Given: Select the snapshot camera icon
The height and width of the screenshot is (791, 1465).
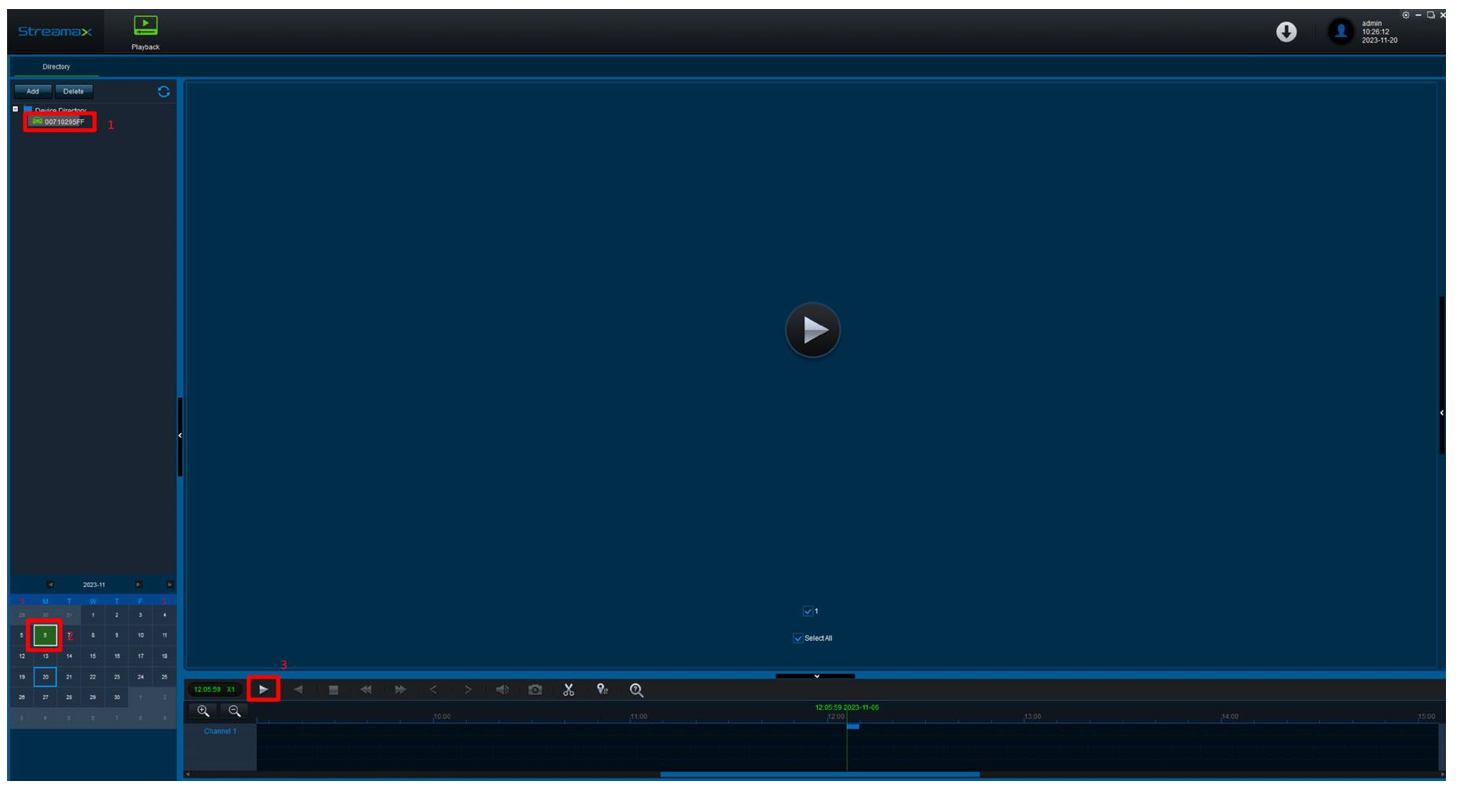Looking at the screenshot, I should tap(534, 689).
